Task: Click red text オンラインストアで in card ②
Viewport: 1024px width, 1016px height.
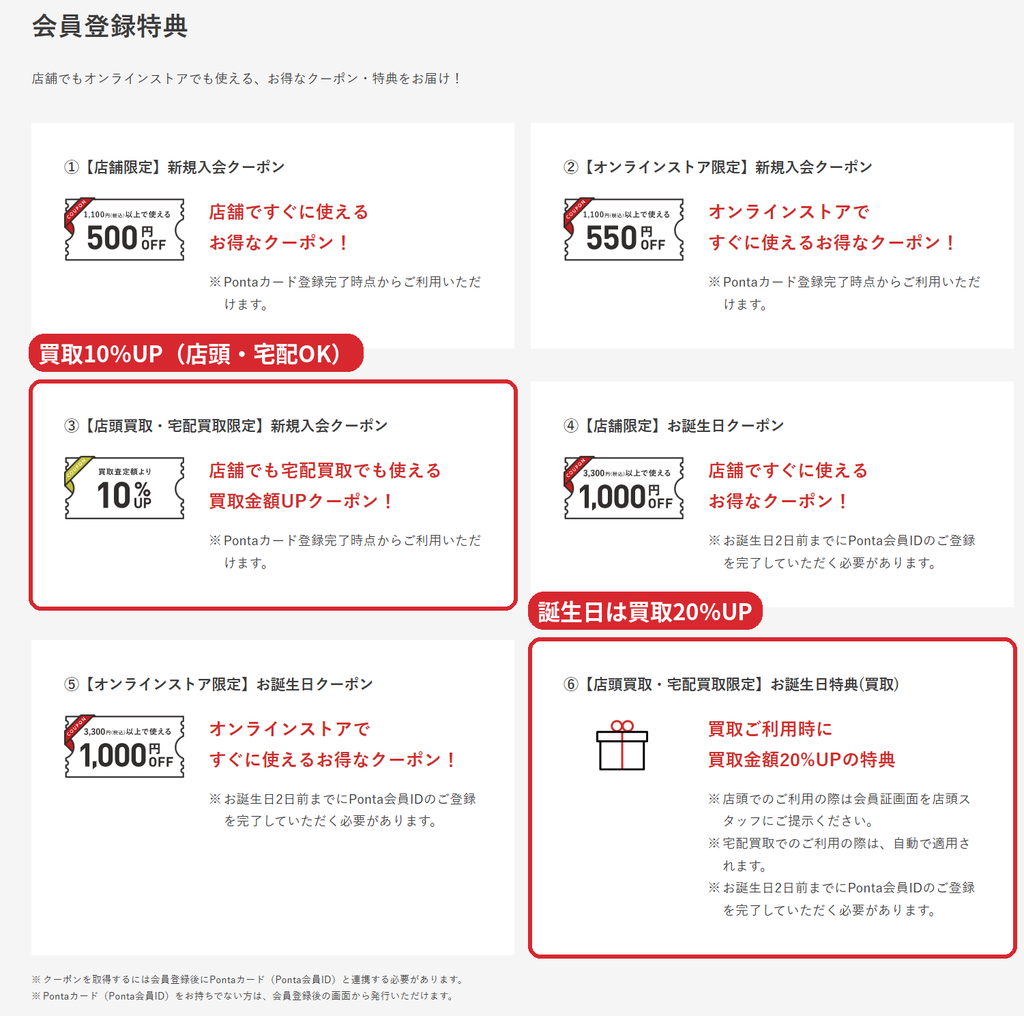Action: pyautogui.click(x=789, y=212)
